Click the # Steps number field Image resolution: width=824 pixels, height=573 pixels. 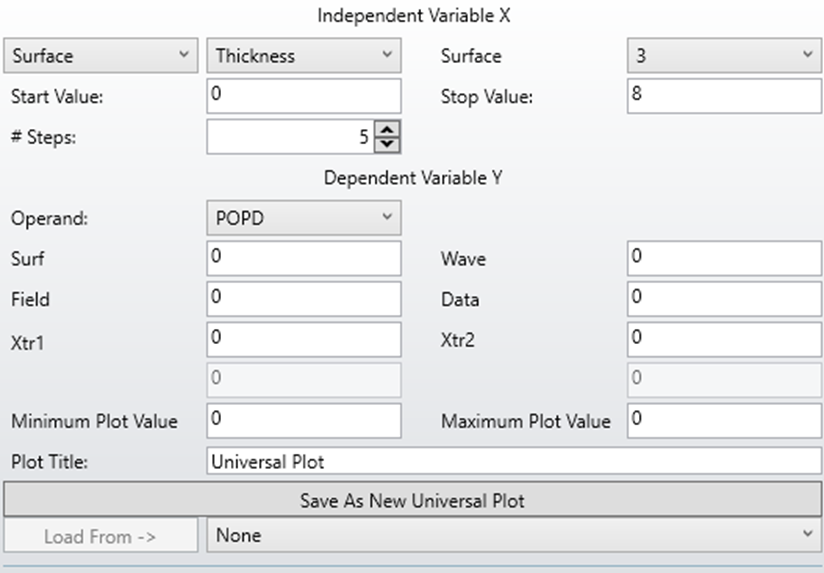[289, 137]
